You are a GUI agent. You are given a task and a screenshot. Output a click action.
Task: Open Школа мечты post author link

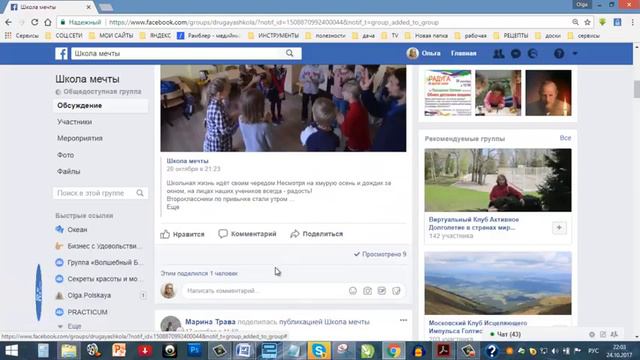tap(187, 161)
